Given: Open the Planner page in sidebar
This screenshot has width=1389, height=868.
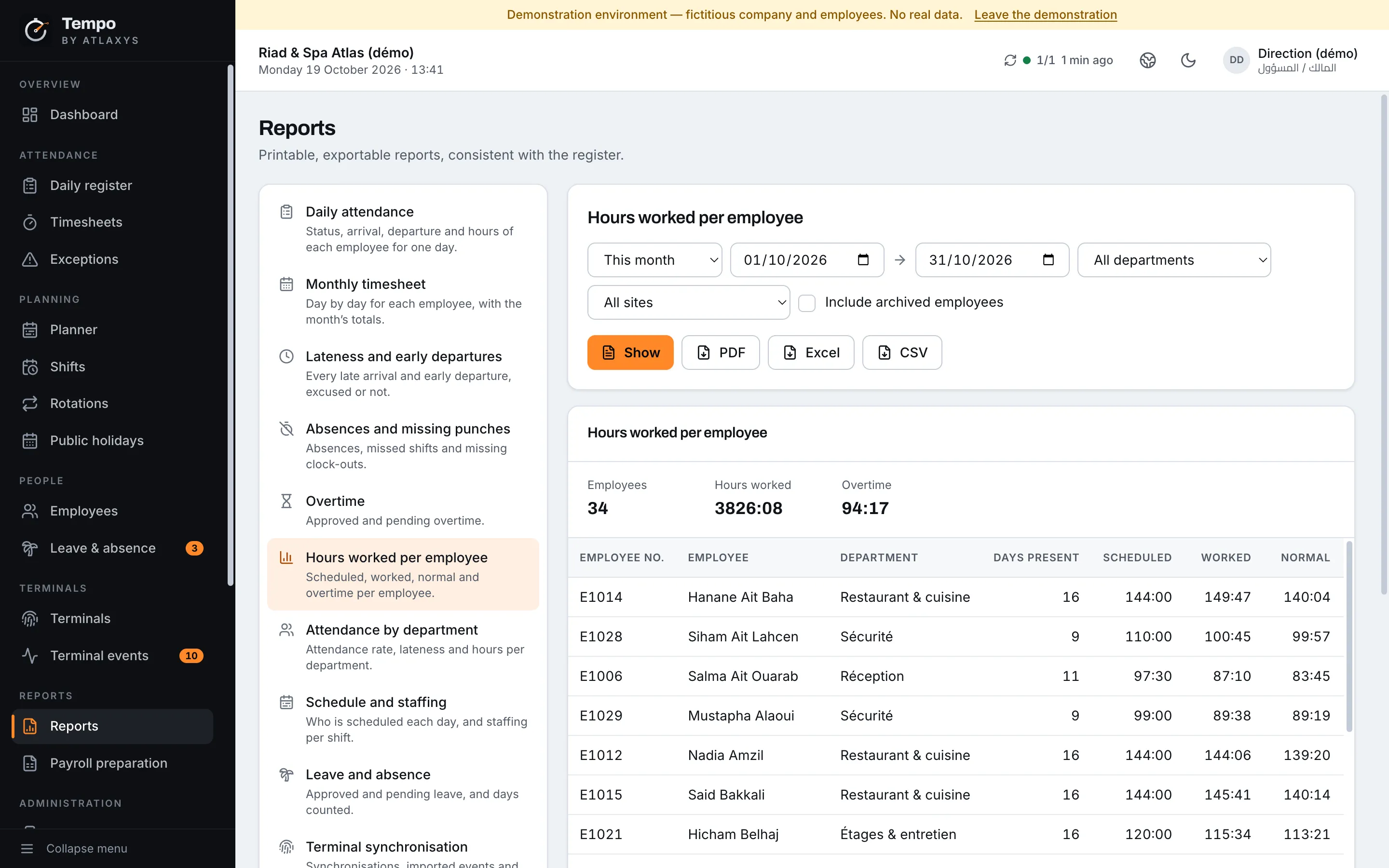Looking at the screenshot, I should [x=112, y=330].
